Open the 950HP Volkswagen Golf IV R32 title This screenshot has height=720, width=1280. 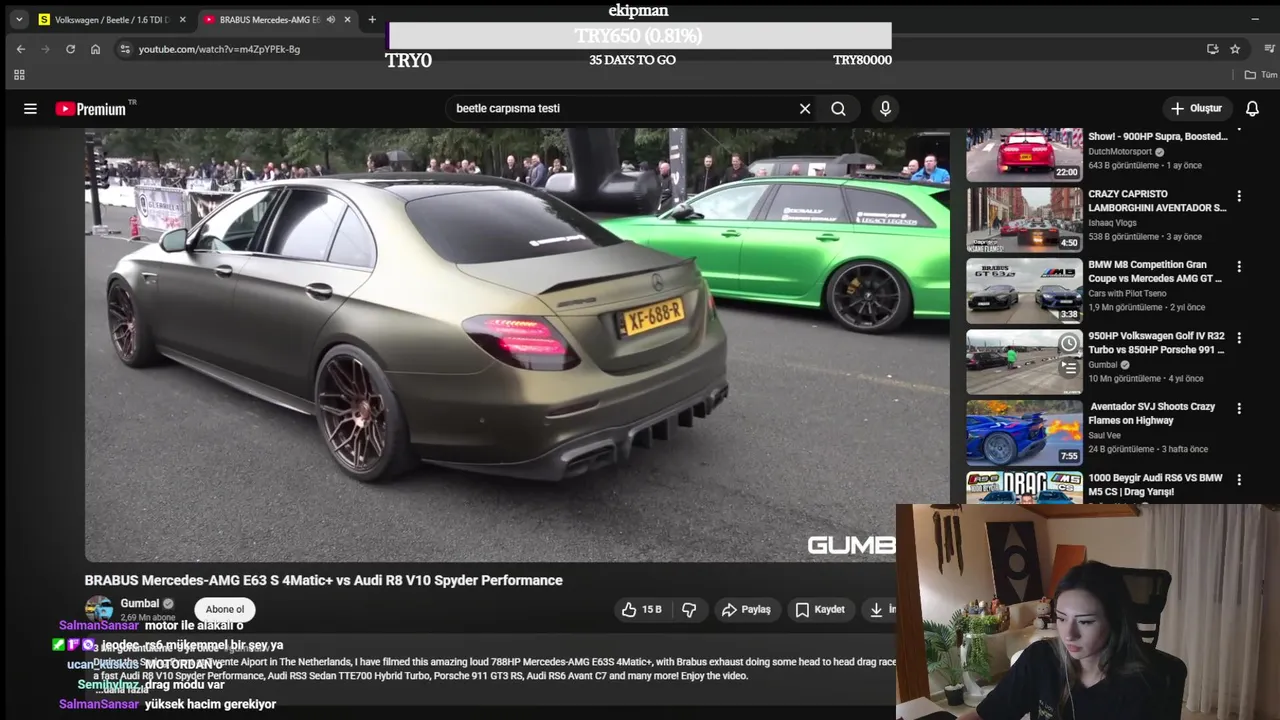(x=1156, y=343)
